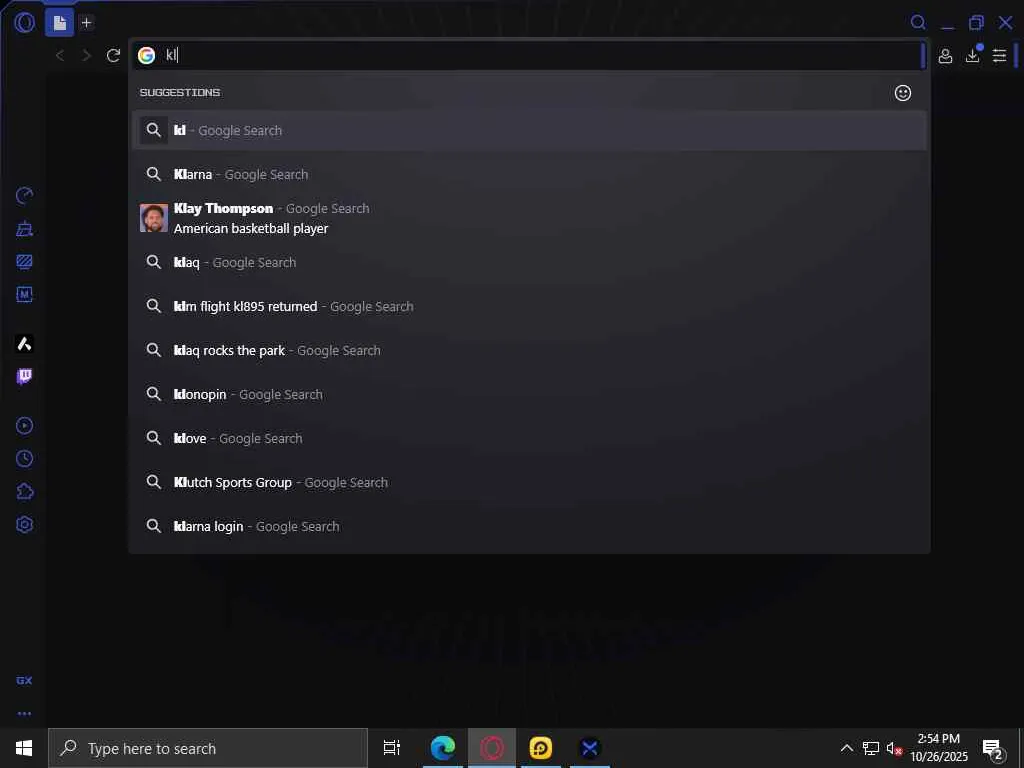
Task: Open History clock icon in sidebar
Action: (x=24, y=458)
